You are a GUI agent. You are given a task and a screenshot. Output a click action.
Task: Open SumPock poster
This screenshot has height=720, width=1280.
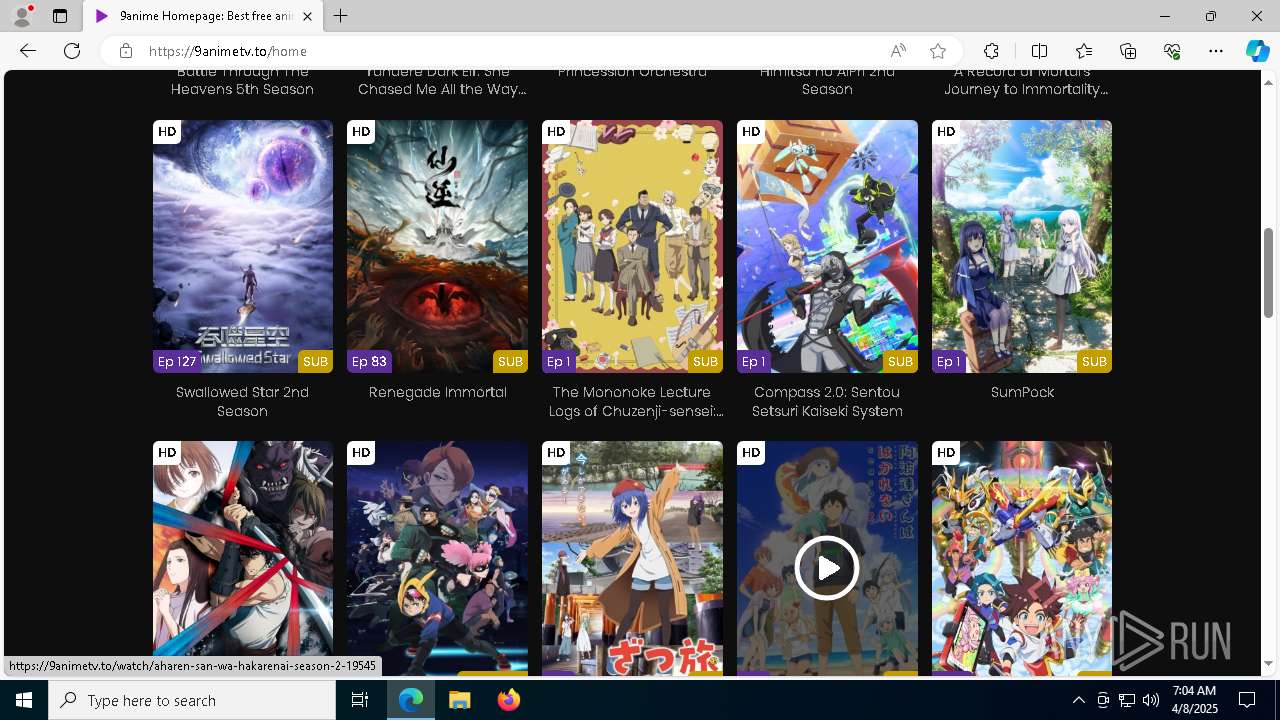click(x=1022, y=247)
